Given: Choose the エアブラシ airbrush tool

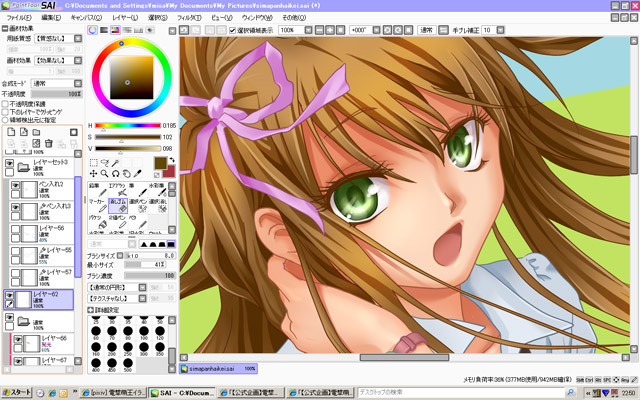Looking at the screenshot, I should click(118, 190).
